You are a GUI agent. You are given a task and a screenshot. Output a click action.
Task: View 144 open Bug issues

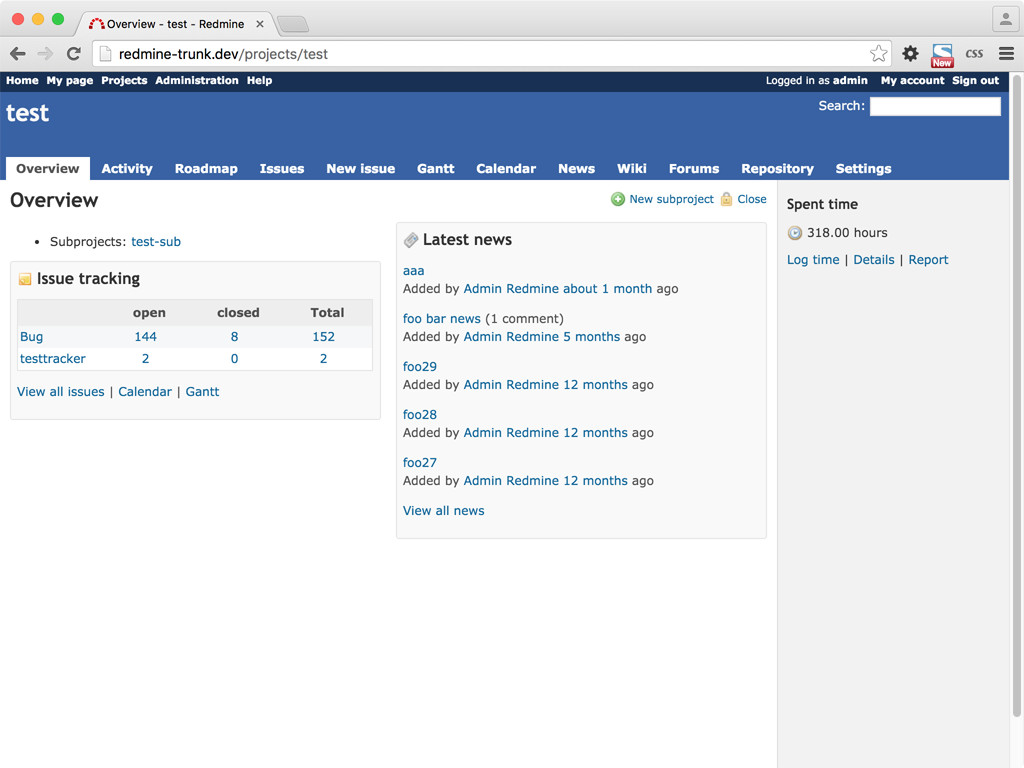146,337
